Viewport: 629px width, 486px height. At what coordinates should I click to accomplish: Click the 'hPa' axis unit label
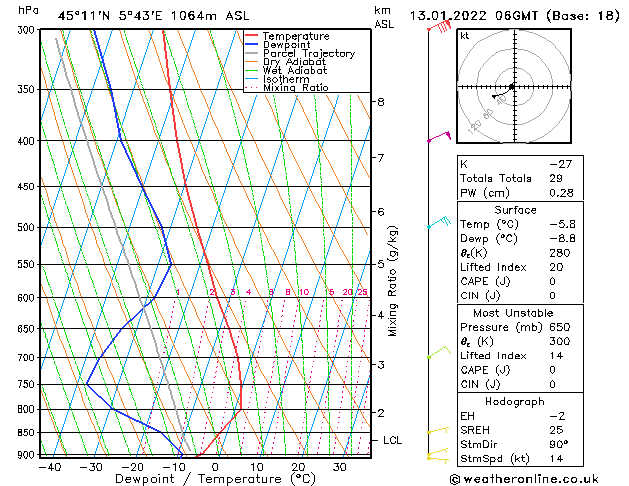coord(28,10)
